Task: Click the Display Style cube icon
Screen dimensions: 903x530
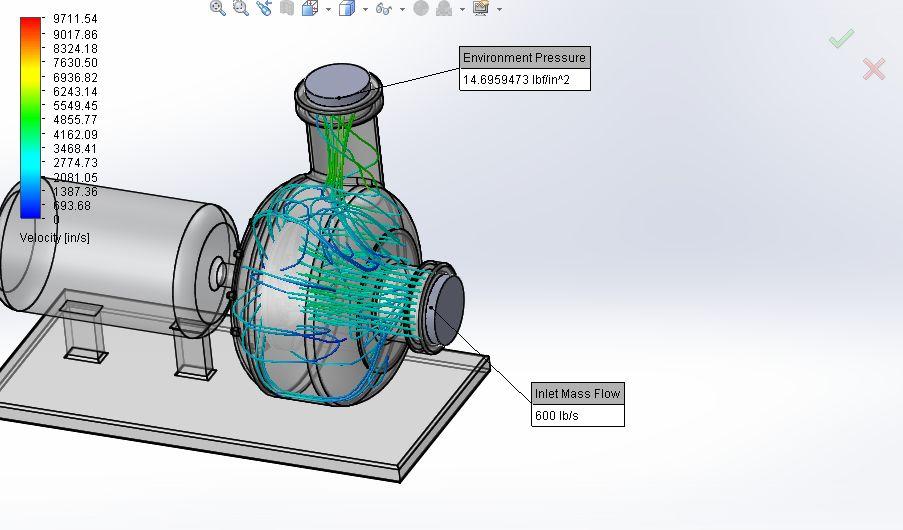Action: 346,8
